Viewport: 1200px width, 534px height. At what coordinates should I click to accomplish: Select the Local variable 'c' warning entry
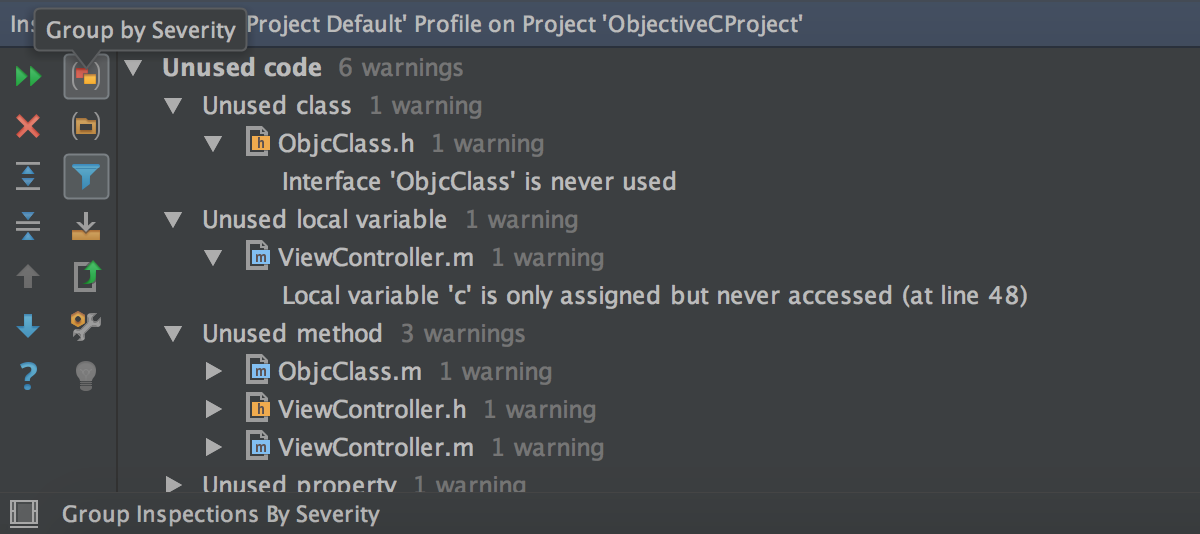(x=654, y=296)
